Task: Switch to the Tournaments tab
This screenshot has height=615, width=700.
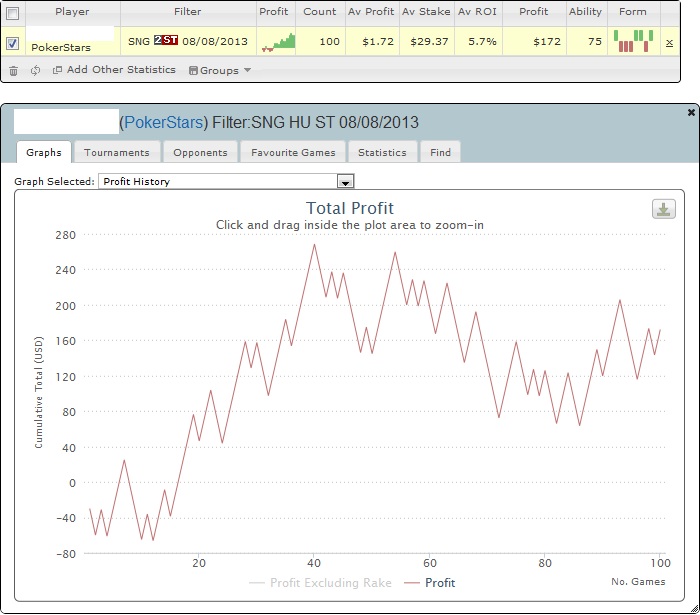Action: point(117,152)
